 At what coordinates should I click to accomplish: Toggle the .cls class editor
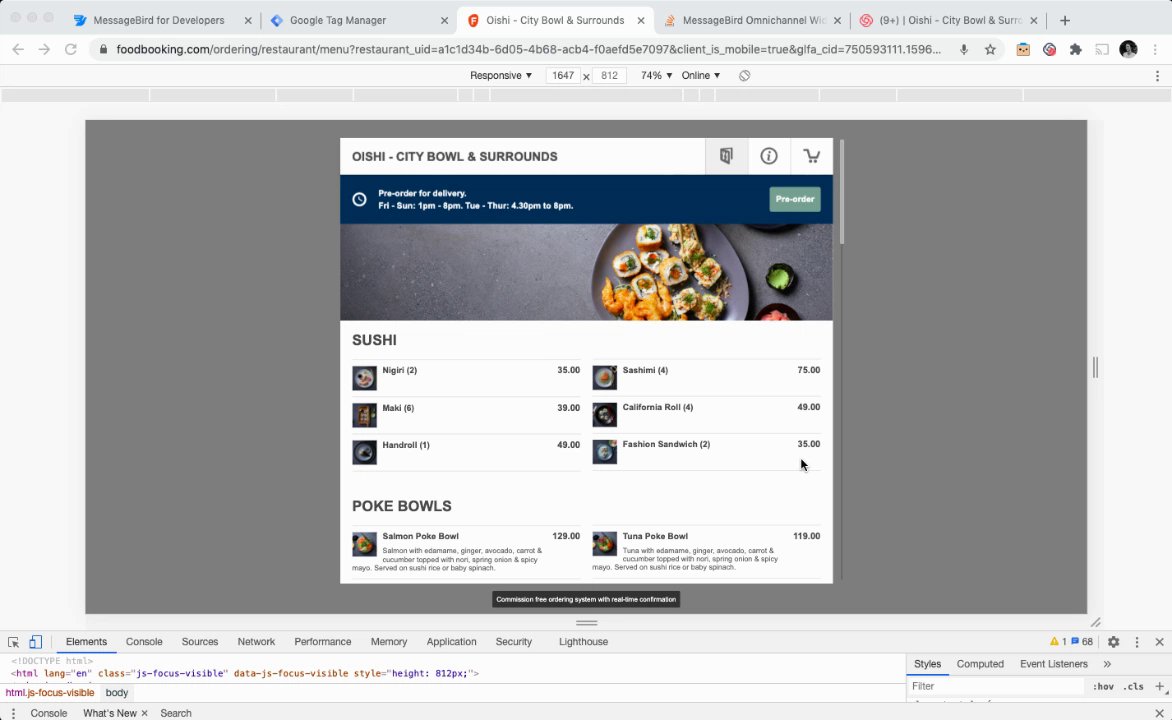(1134, 686)
